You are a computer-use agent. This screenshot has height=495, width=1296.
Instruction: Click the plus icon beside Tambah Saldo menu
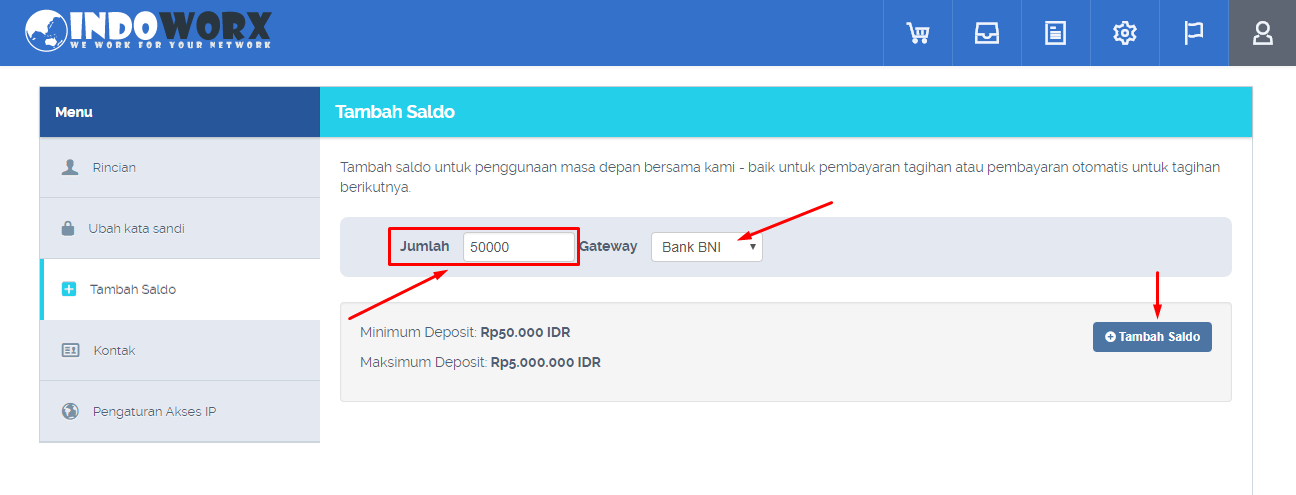click(x=69, y=289)
